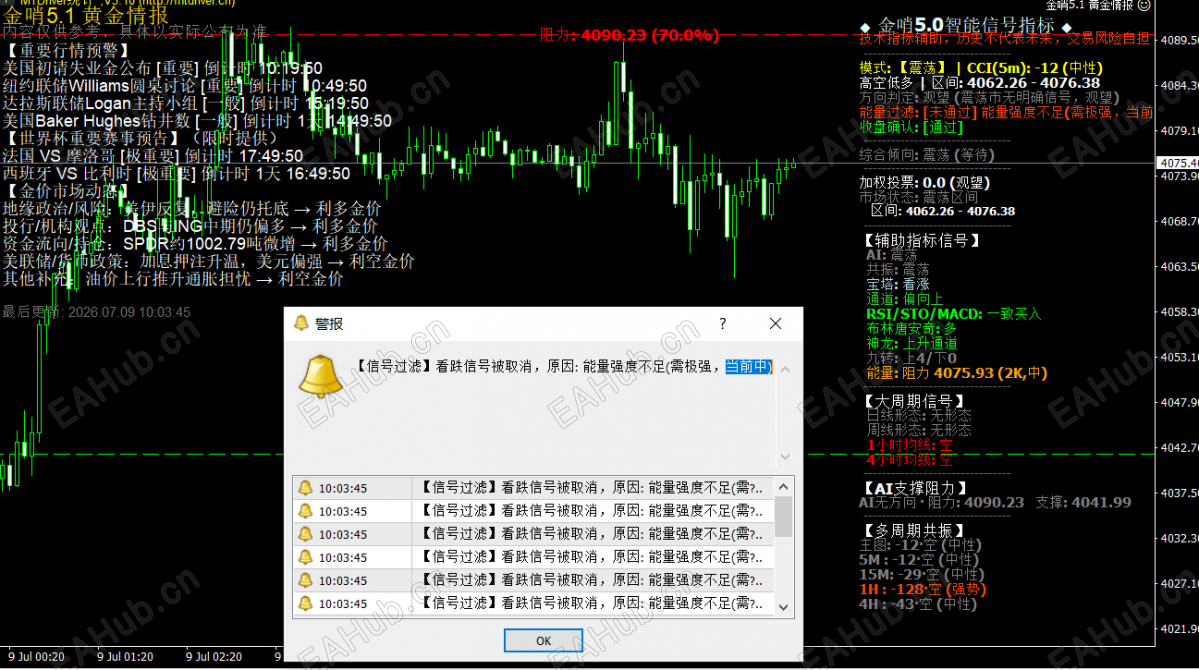Viewport: 1199px width, 670px height.
Task: Open help with the ? button
Action: pyautogui.click(x=723, y=324)
